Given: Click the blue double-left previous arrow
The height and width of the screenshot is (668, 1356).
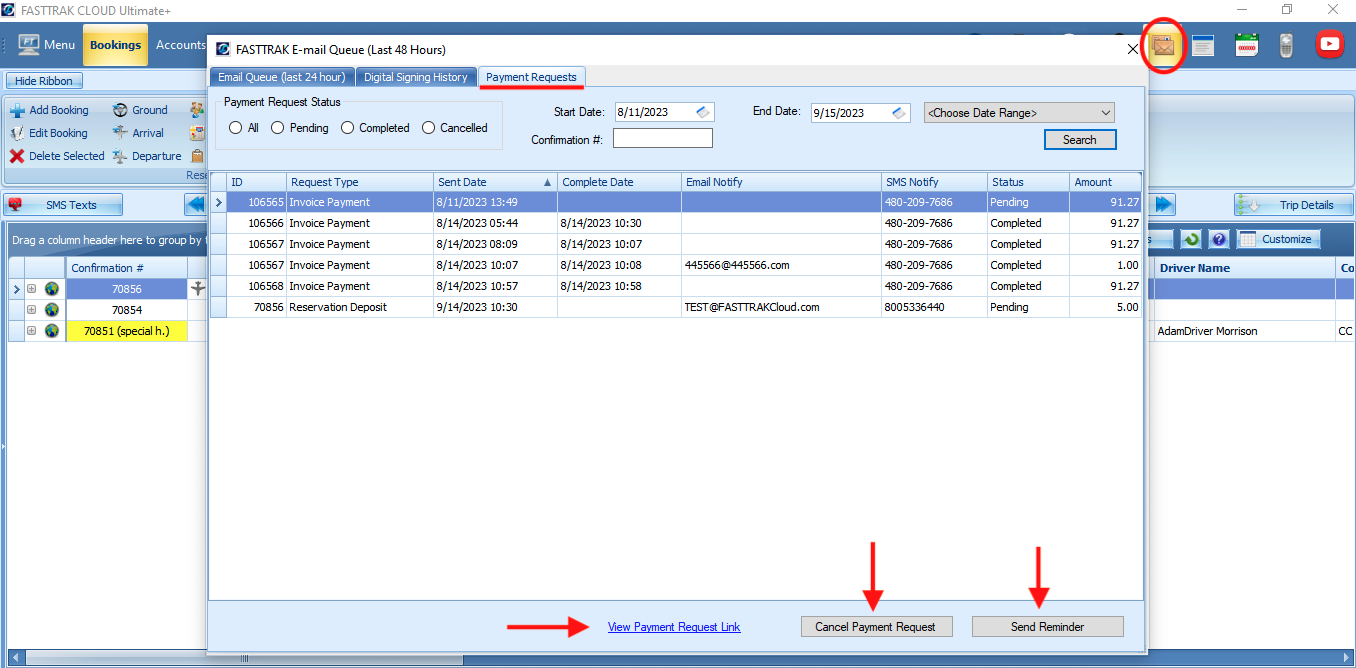Looking at the screenshot, I should point(196,205).
